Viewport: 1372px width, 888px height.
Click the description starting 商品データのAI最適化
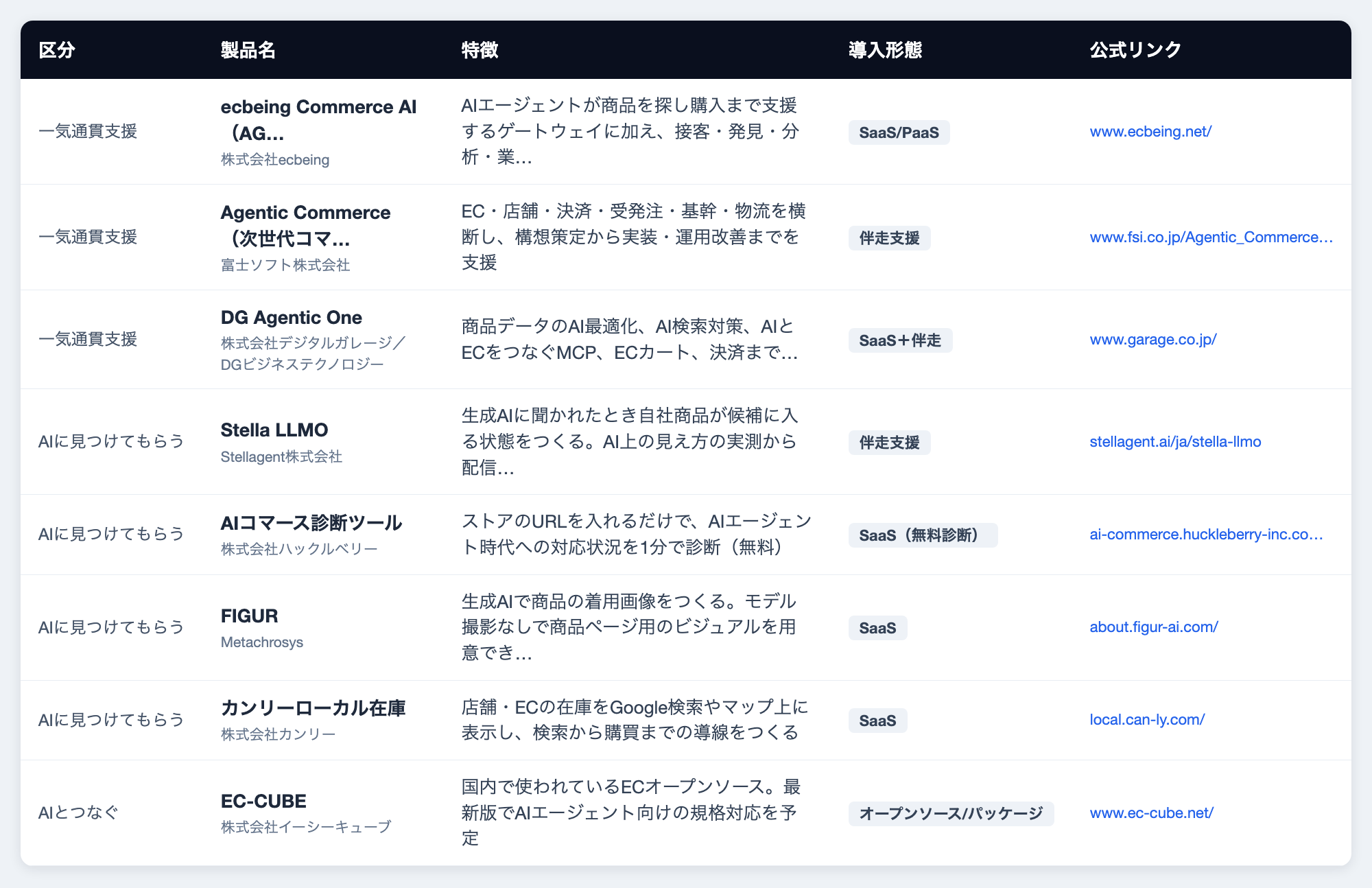tap(629, 340)
